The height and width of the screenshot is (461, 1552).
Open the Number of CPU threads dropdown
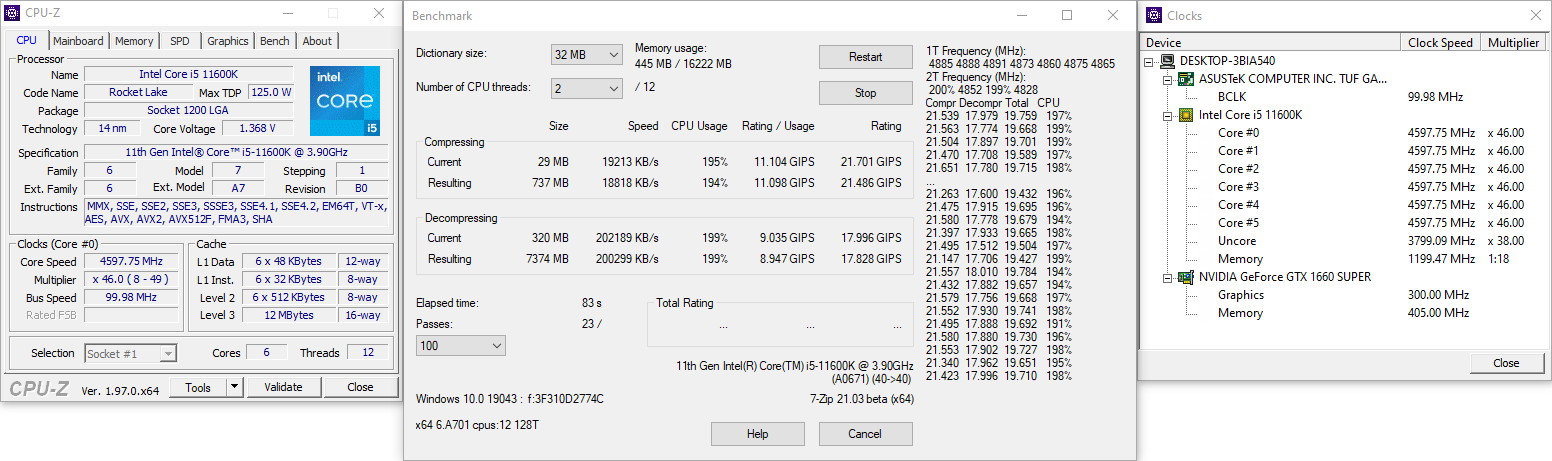point(587,89)
